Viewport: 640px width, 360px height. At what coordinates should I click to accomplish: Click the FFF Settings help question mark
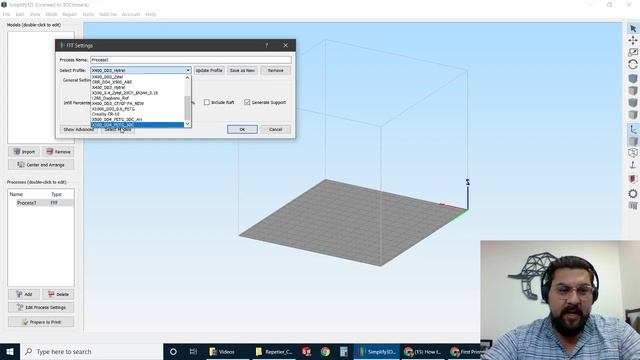point(267,45)
